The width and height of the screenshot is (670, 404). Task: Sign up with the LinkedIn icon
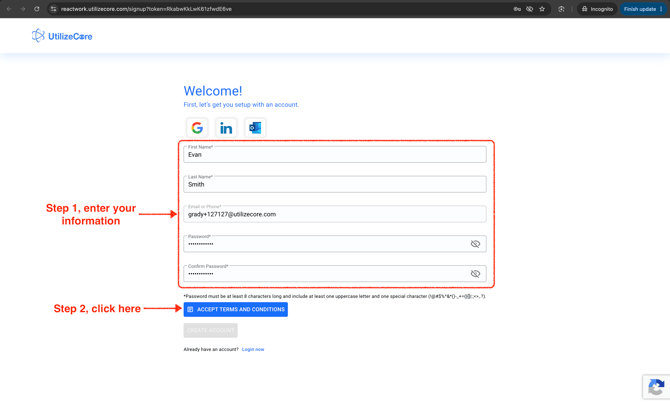tap(226, 127)
